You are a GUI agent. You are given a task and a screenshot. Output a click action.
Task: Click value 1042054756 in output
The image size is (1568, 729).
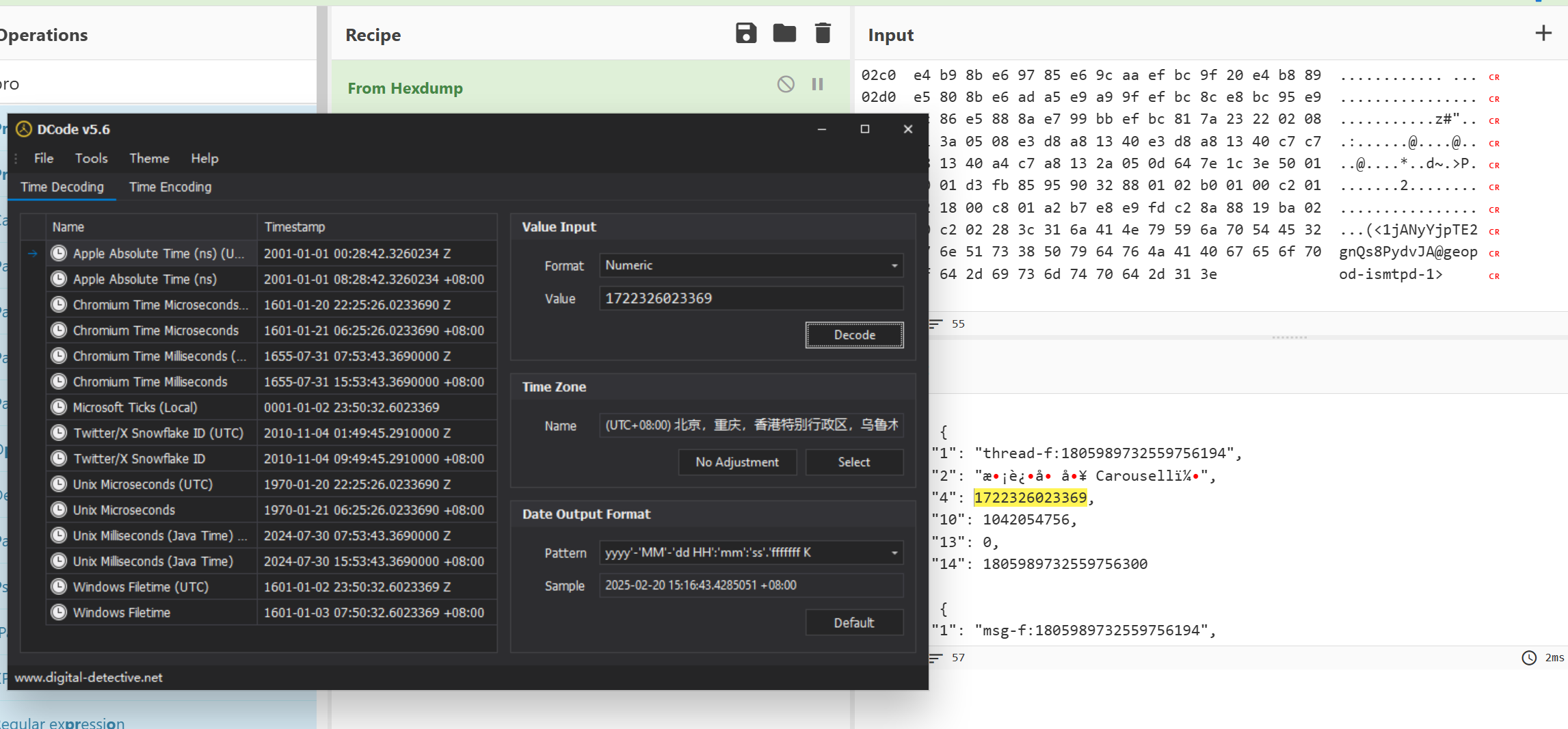(1026, 520)
